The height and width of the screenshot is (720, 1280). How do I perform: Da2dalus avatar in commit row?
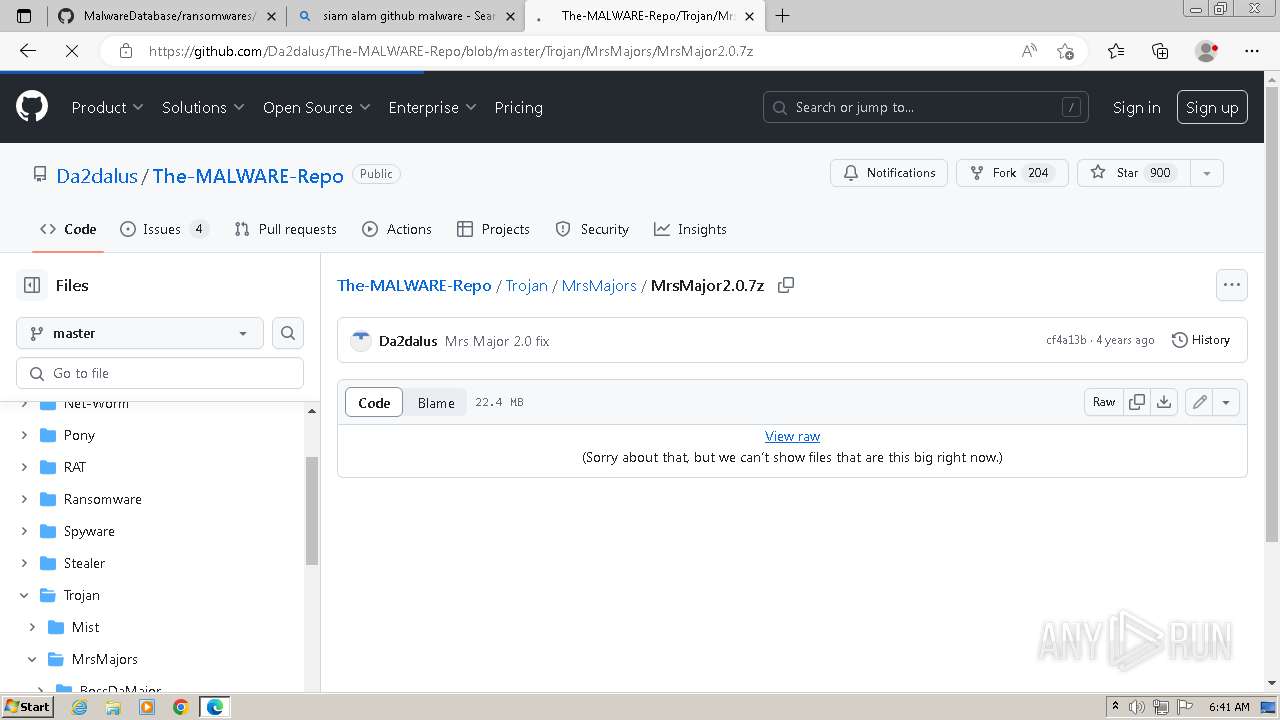click(361, 341)
